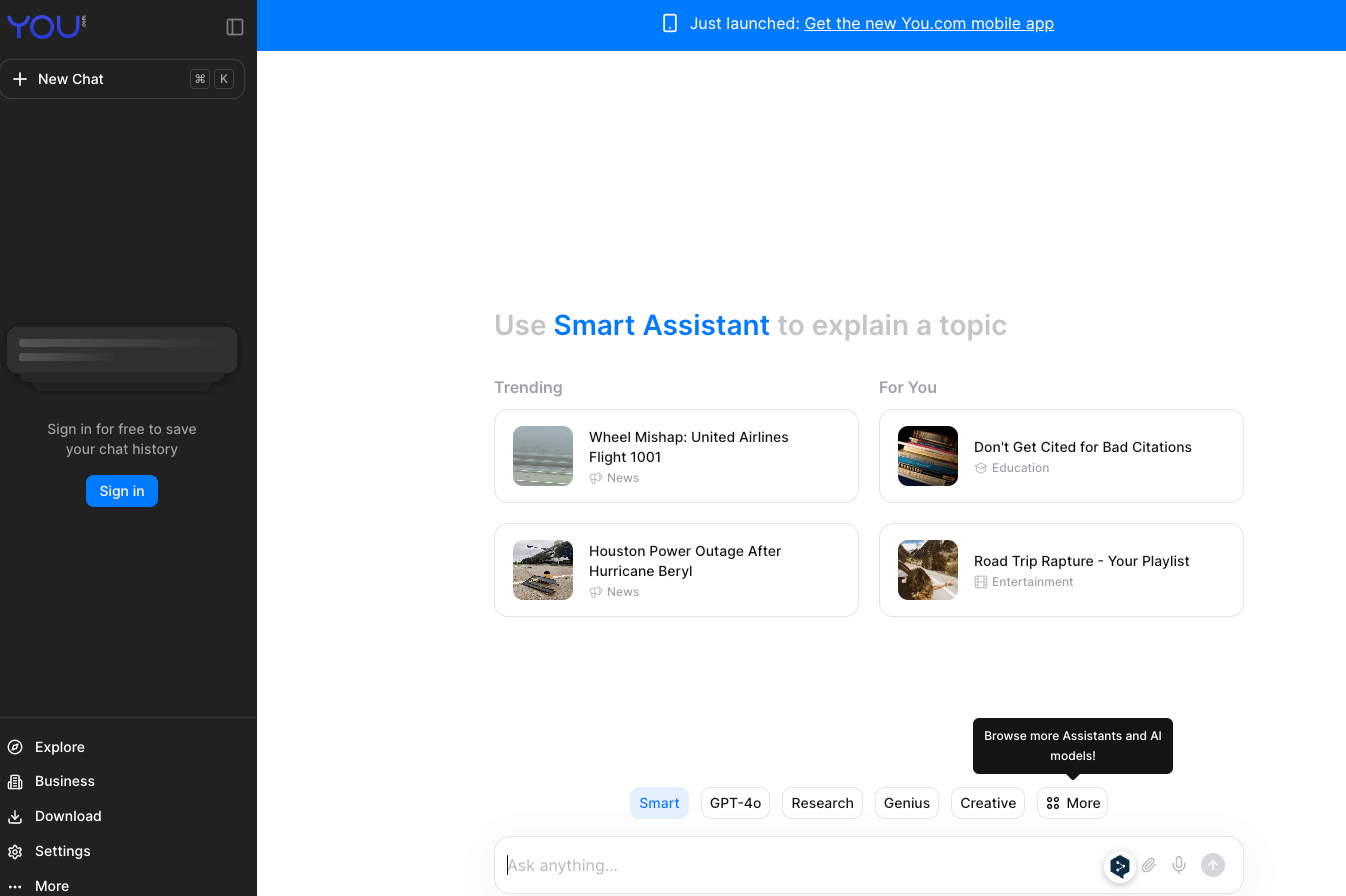The width and height of the screenshot is (1346, 896).
Task: Open Explore using the compass icon
Action: [13, 747]
